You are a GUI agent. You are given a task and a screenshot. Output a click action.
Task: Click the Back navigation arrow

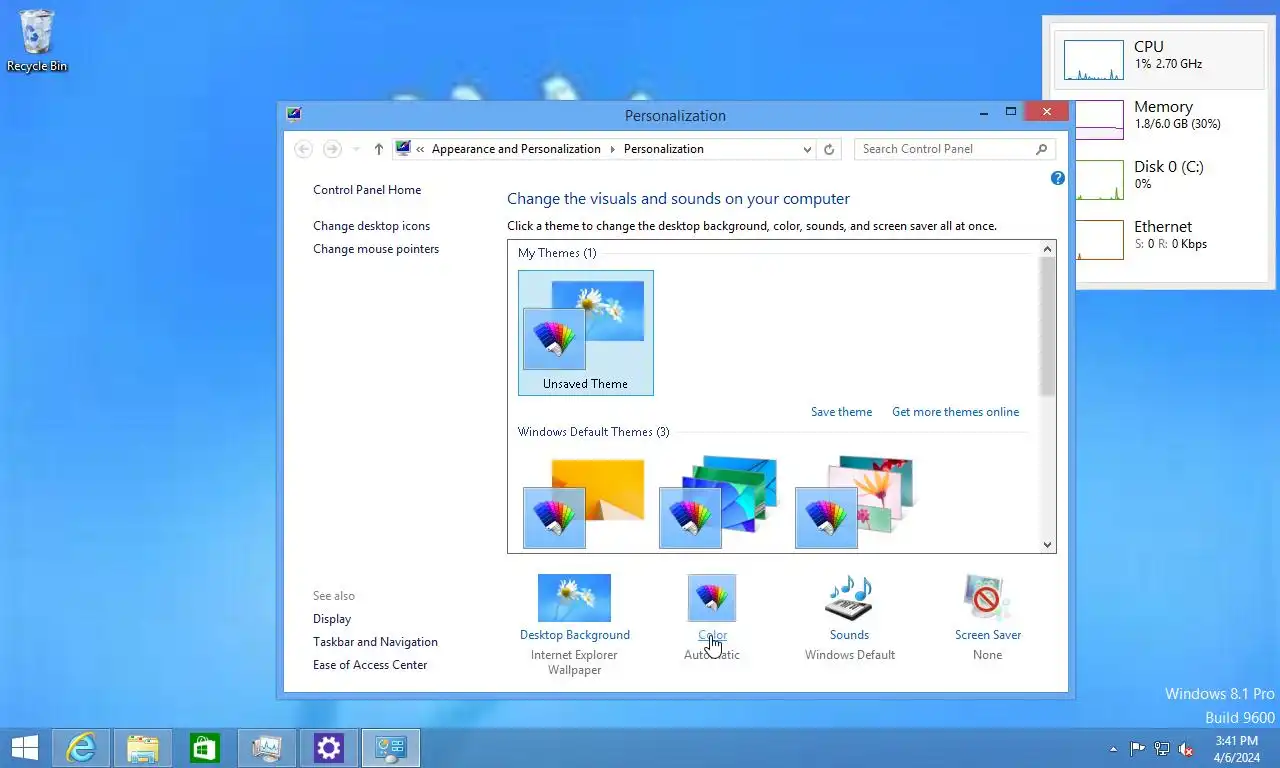(303, 149)
